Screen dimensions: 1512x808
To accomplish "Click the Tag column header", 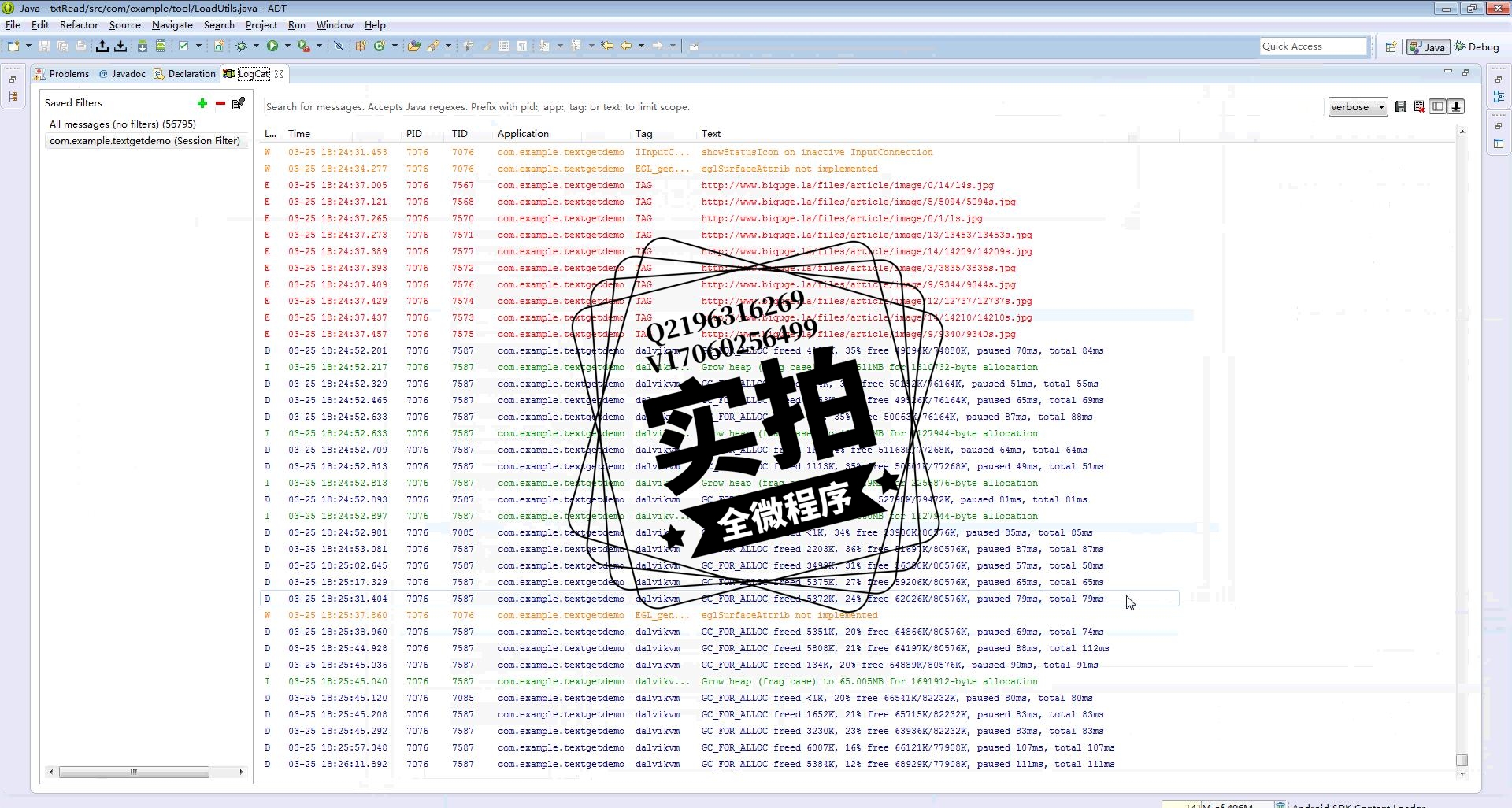I will click(644, 134).
